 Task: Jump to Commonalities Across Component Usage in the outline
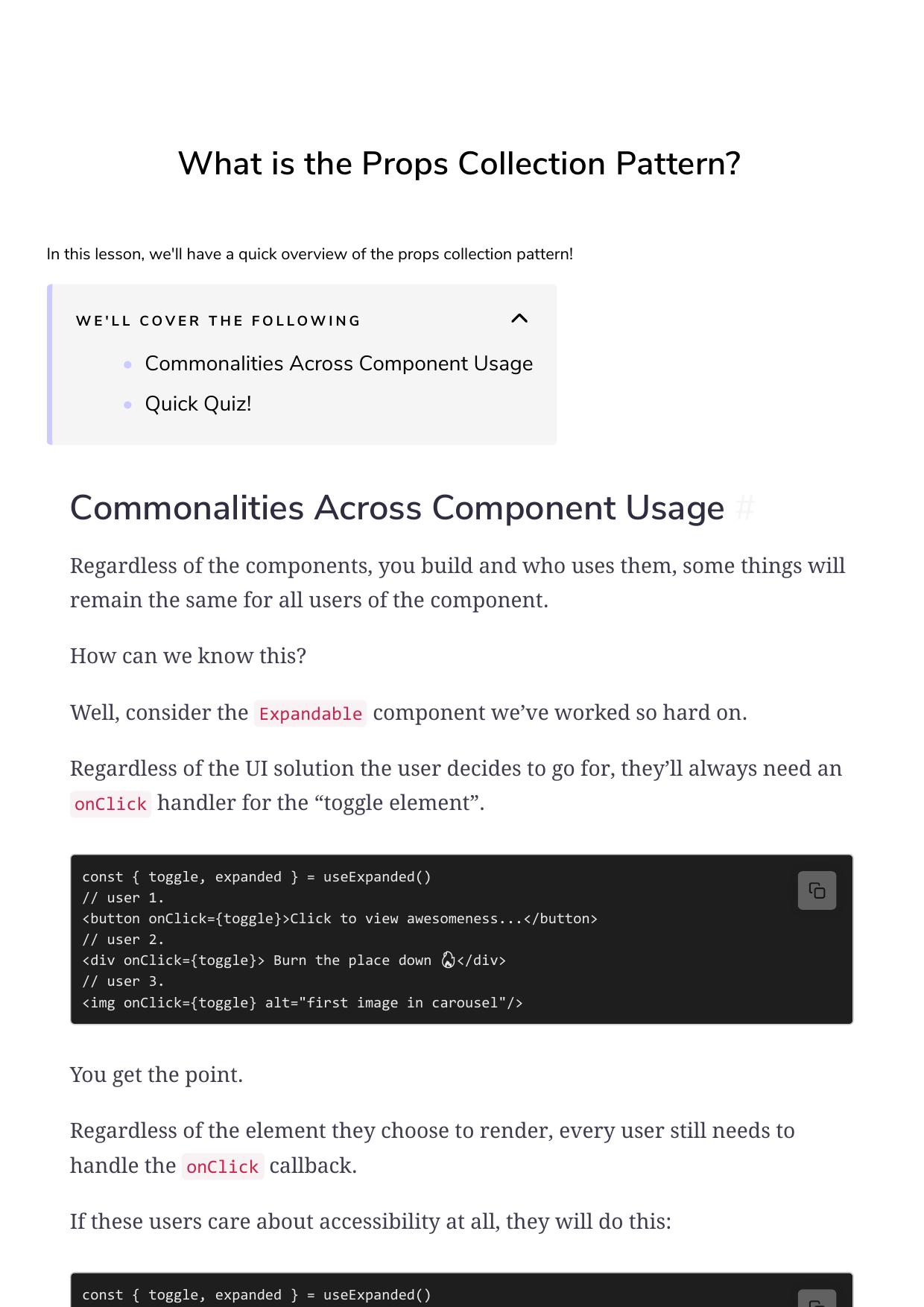pos(338,364)
